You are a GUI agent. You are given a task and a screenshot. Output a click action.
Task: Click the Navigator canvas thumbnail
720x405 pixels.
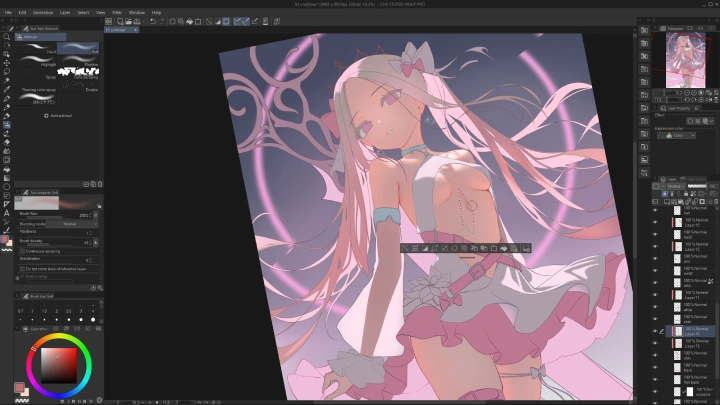point(686,60)
